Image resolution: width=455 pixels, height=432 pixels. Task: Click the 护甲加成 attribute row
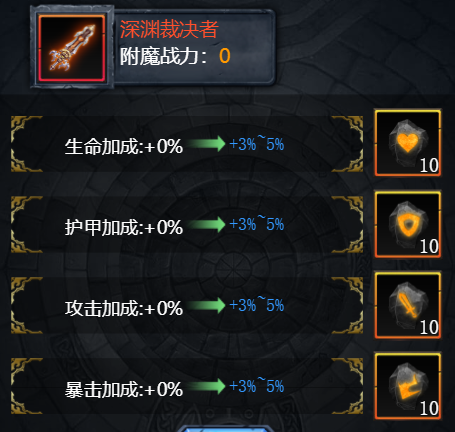tap(187, 224)
